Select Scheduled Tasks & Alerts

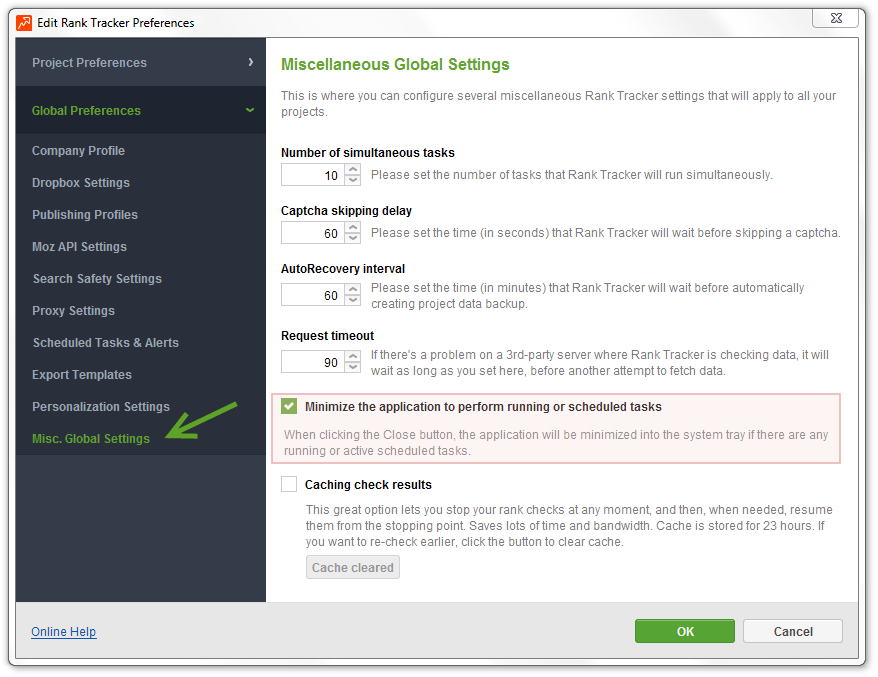(x=105, y=343)
